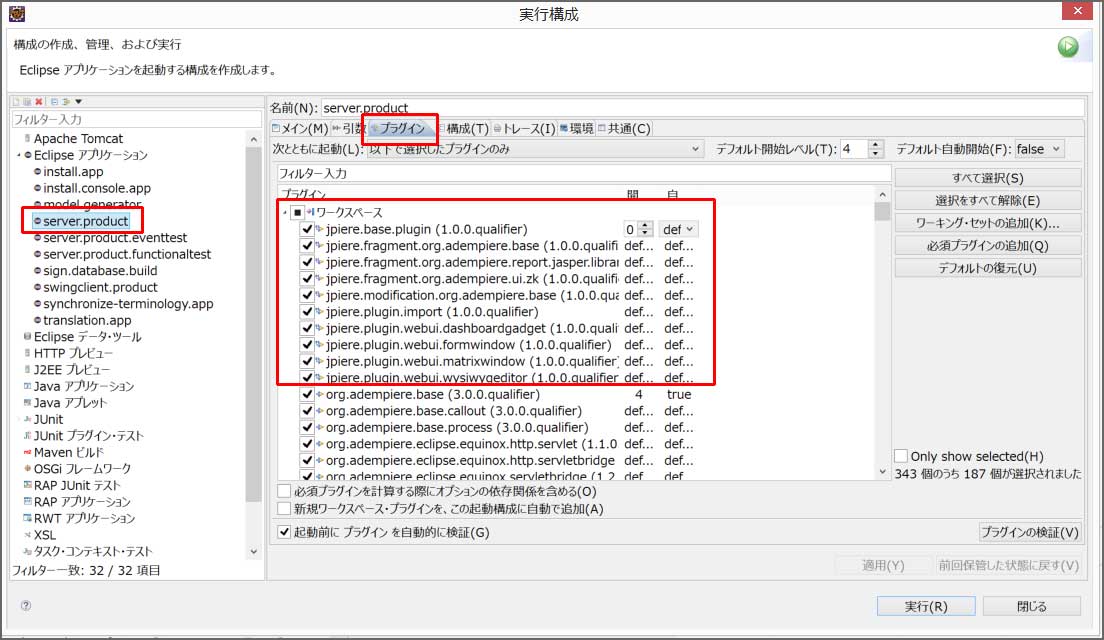Select the synchronize-terminology.app configuration
The image size is (1104, 640).
coord(128,304)
